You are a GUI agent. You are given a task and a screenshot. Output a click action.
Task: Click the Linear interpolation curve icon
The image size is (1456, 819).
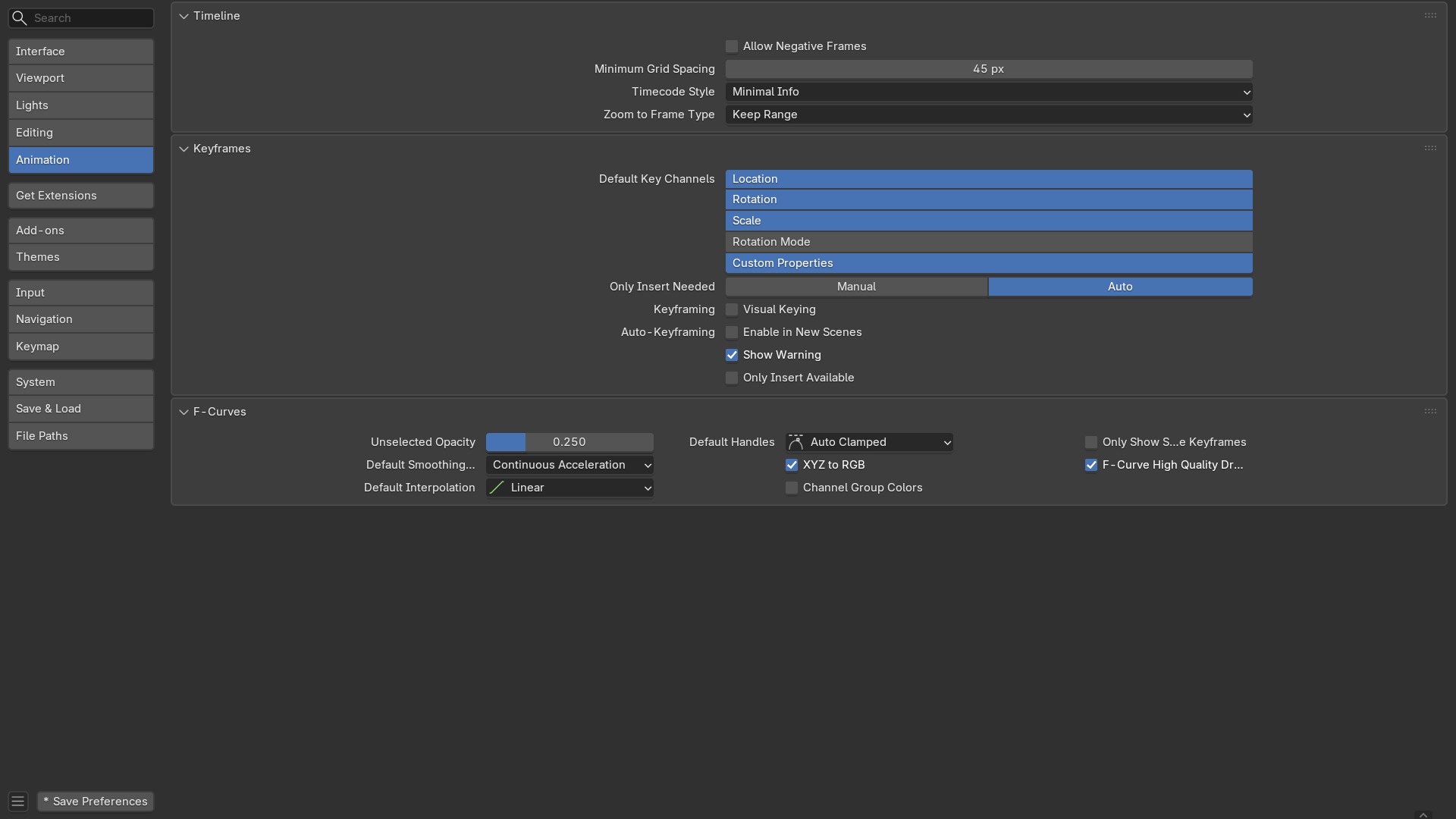497,488
